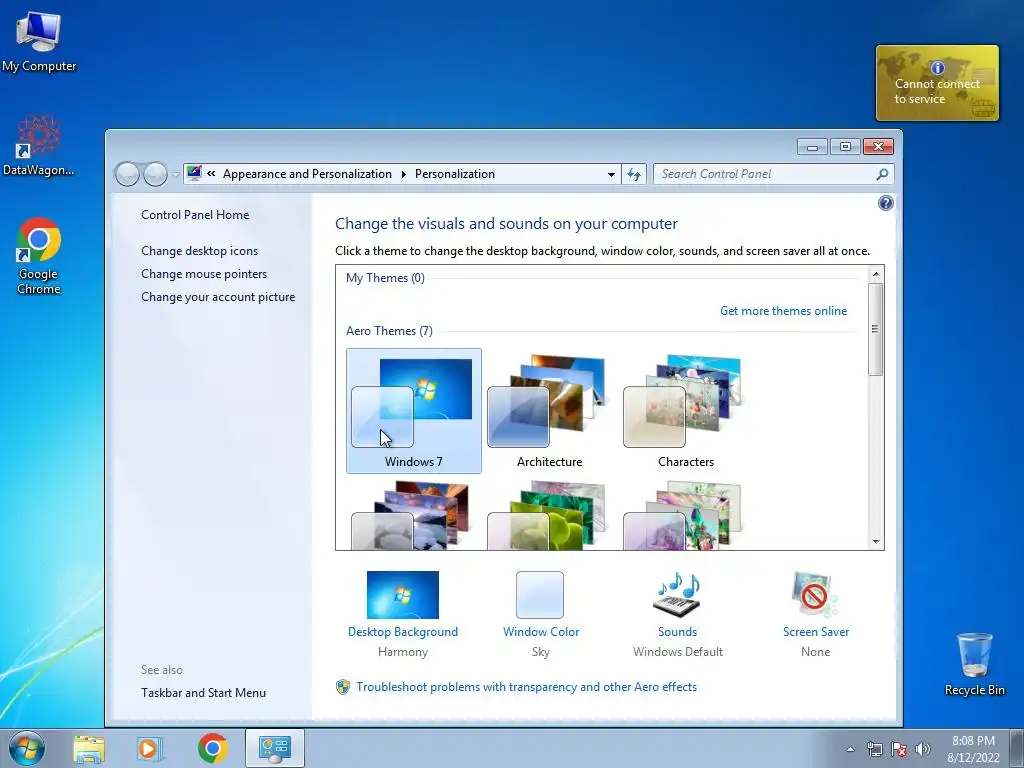Open recent pages dropdown arrow beside nav buttons
Viewport: 1024px width, 768px height.
[x=176, y=175]
